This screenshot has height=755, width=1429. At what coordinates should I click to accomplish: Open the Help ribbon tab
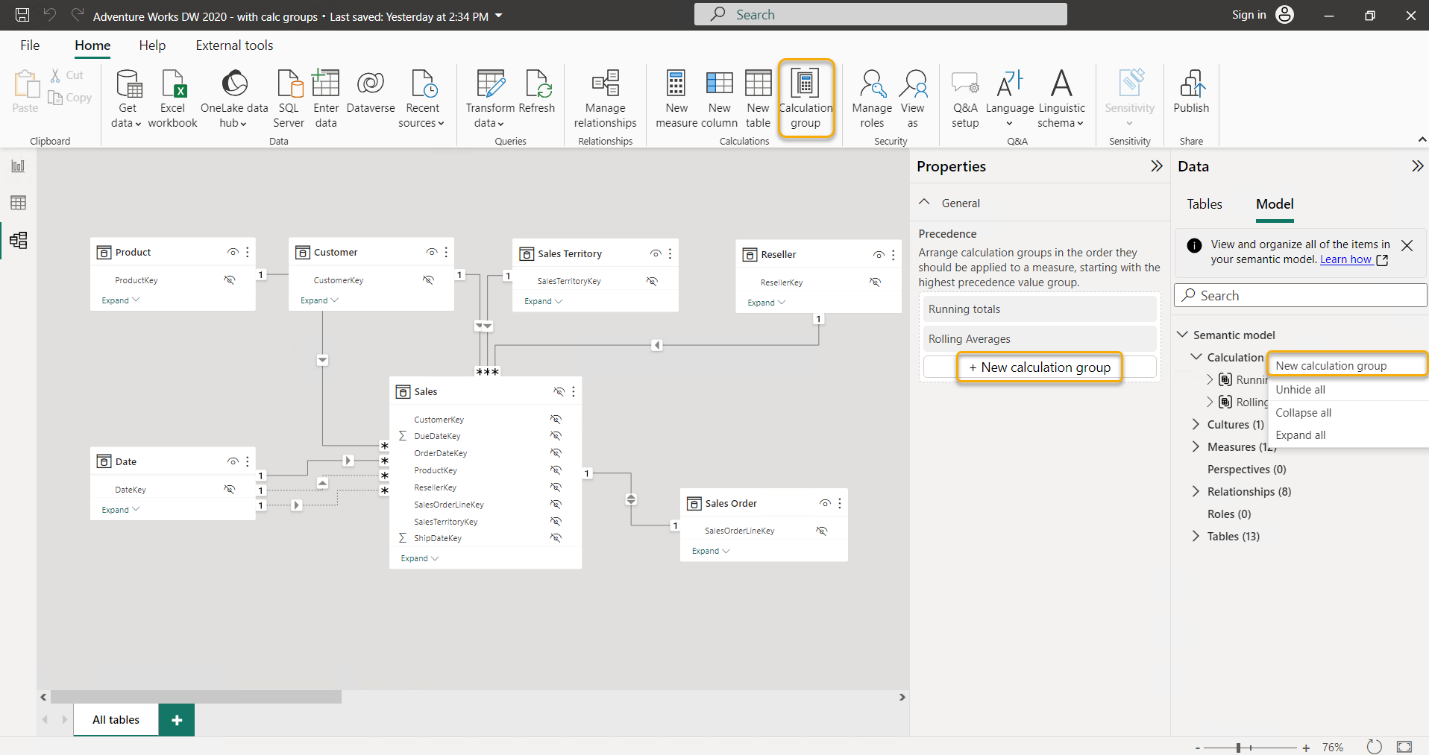coord(152,45)
